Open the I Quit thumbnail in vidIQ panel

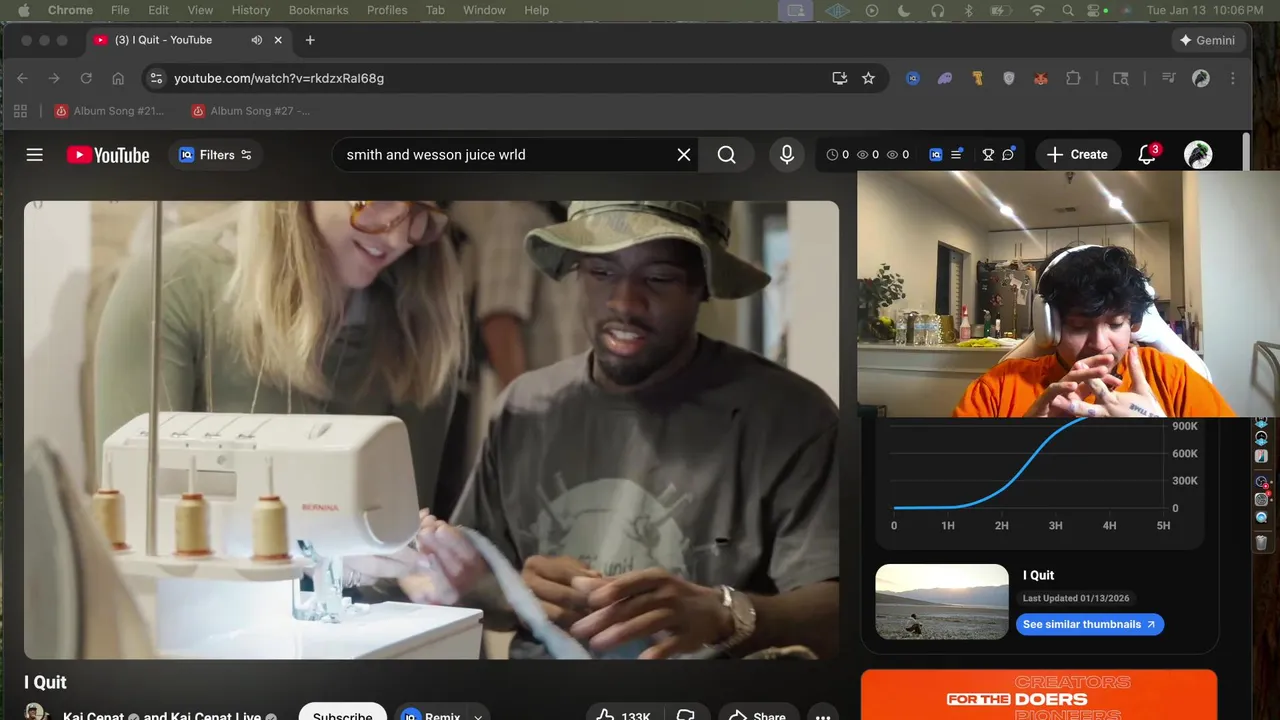[942, 602]
